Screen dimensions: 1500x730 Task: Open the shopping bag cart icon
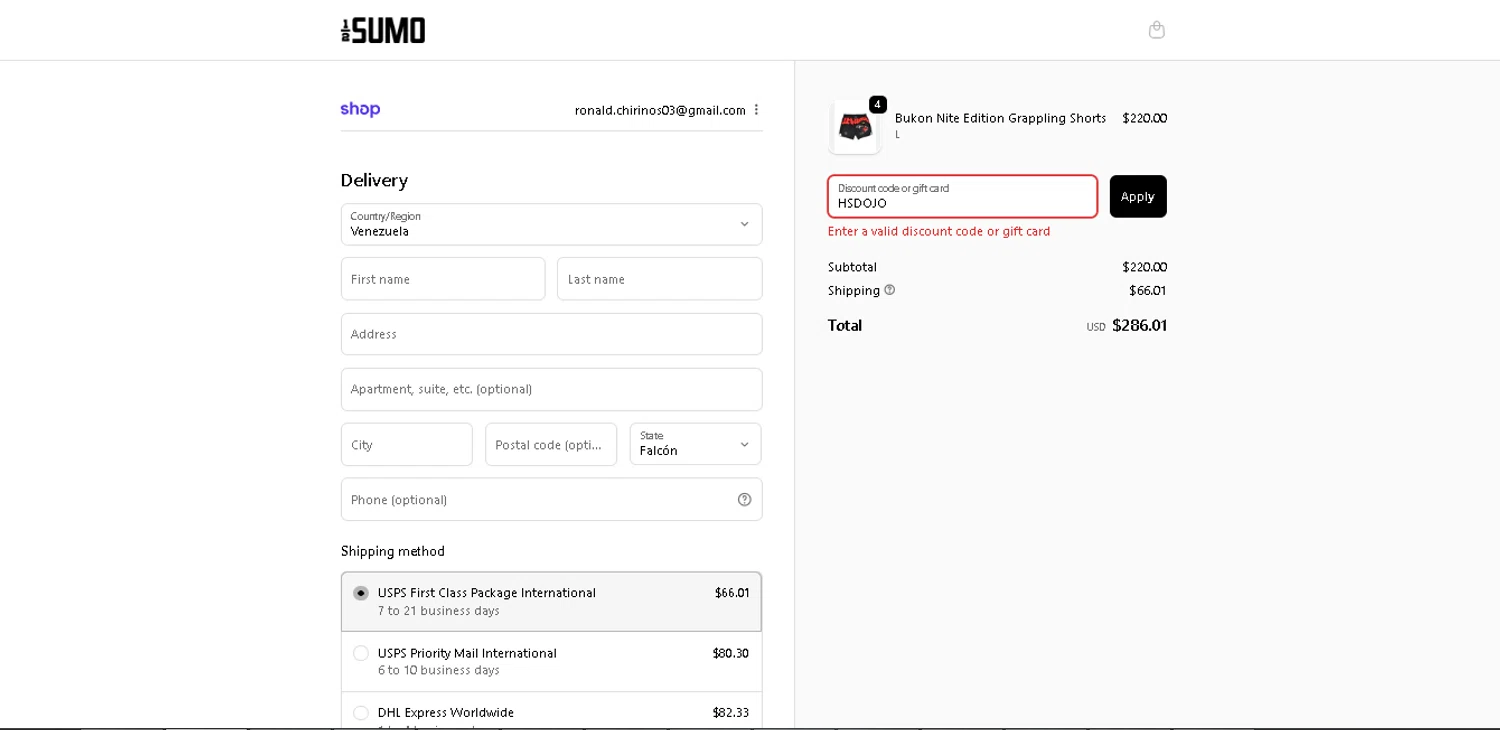[x=1157, y=30]
